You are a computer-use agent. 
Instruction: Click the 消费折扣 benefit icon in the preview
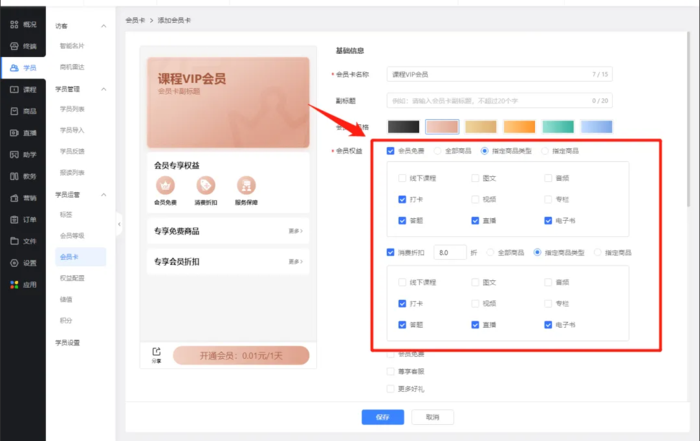click(205, 186)
